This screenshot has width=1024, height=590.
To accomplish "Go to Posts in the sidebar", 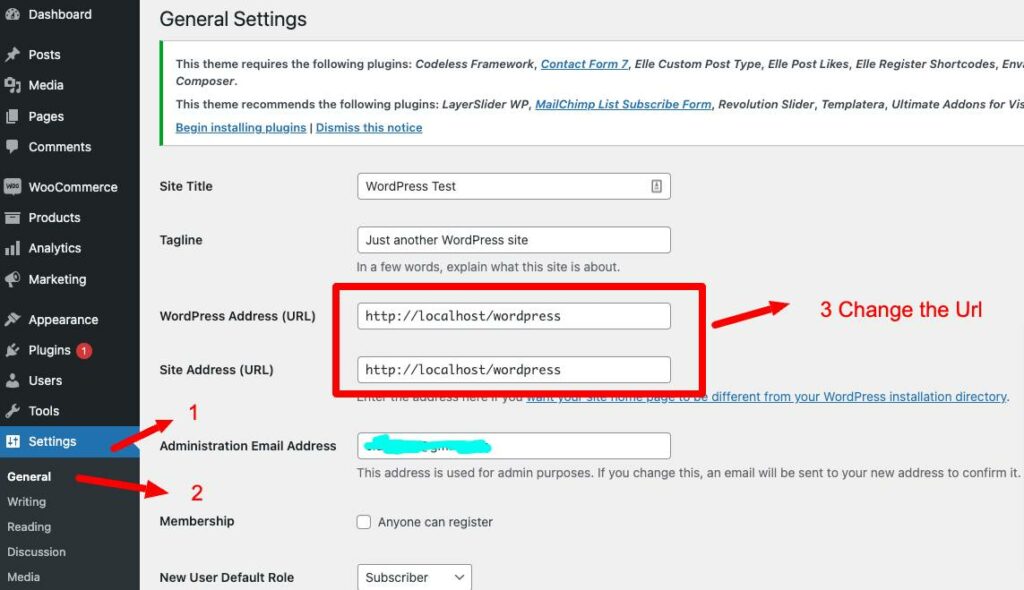I will (44, 55).
